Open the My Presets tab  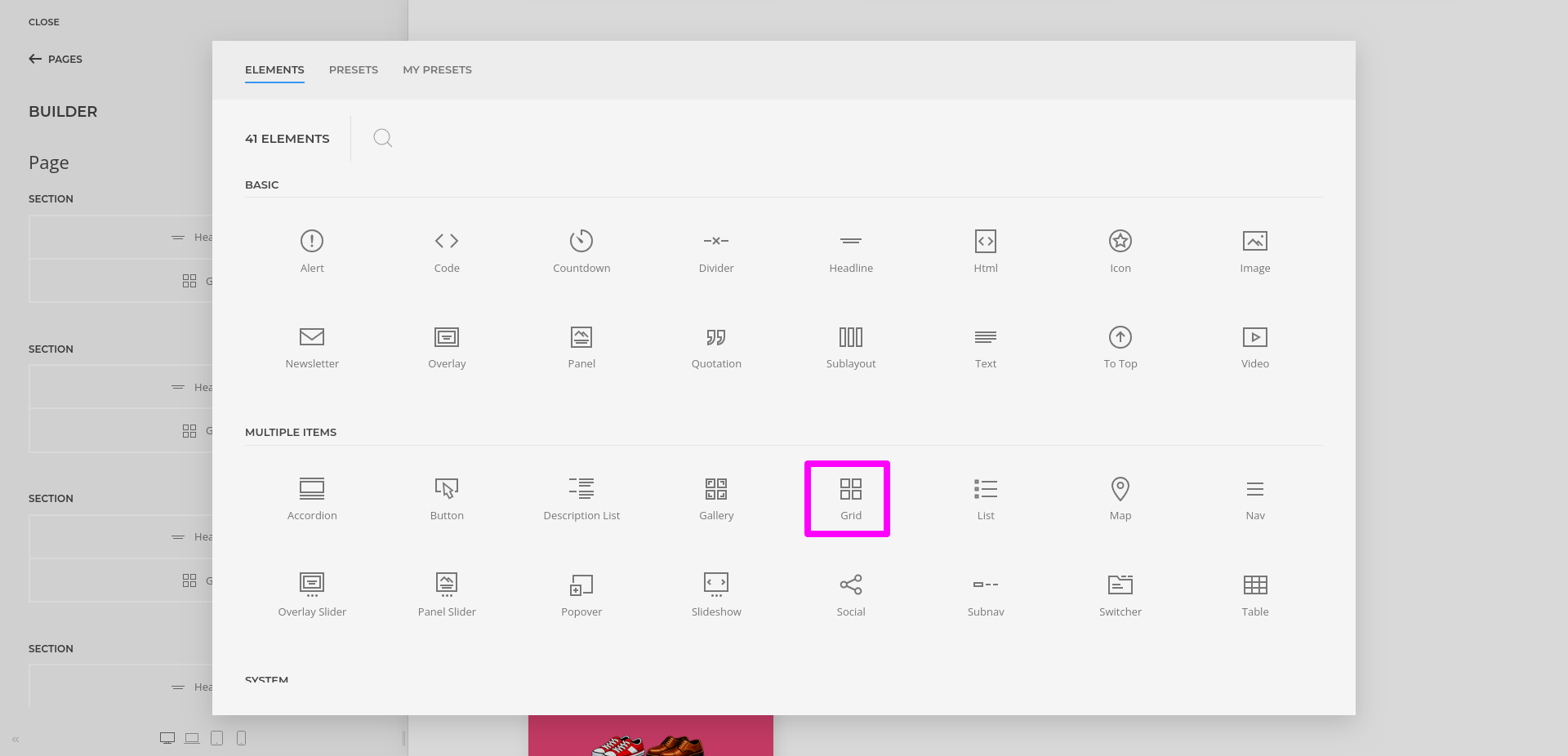pos(437,70)
